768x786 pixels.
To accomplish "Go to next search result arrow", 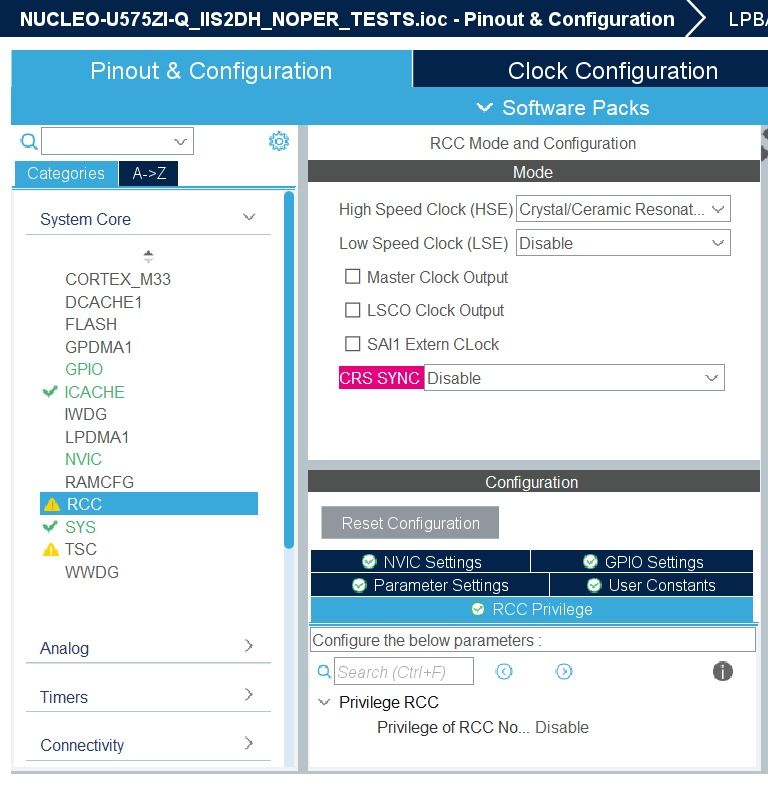I will pyautogui.click(x=564, y=671).
